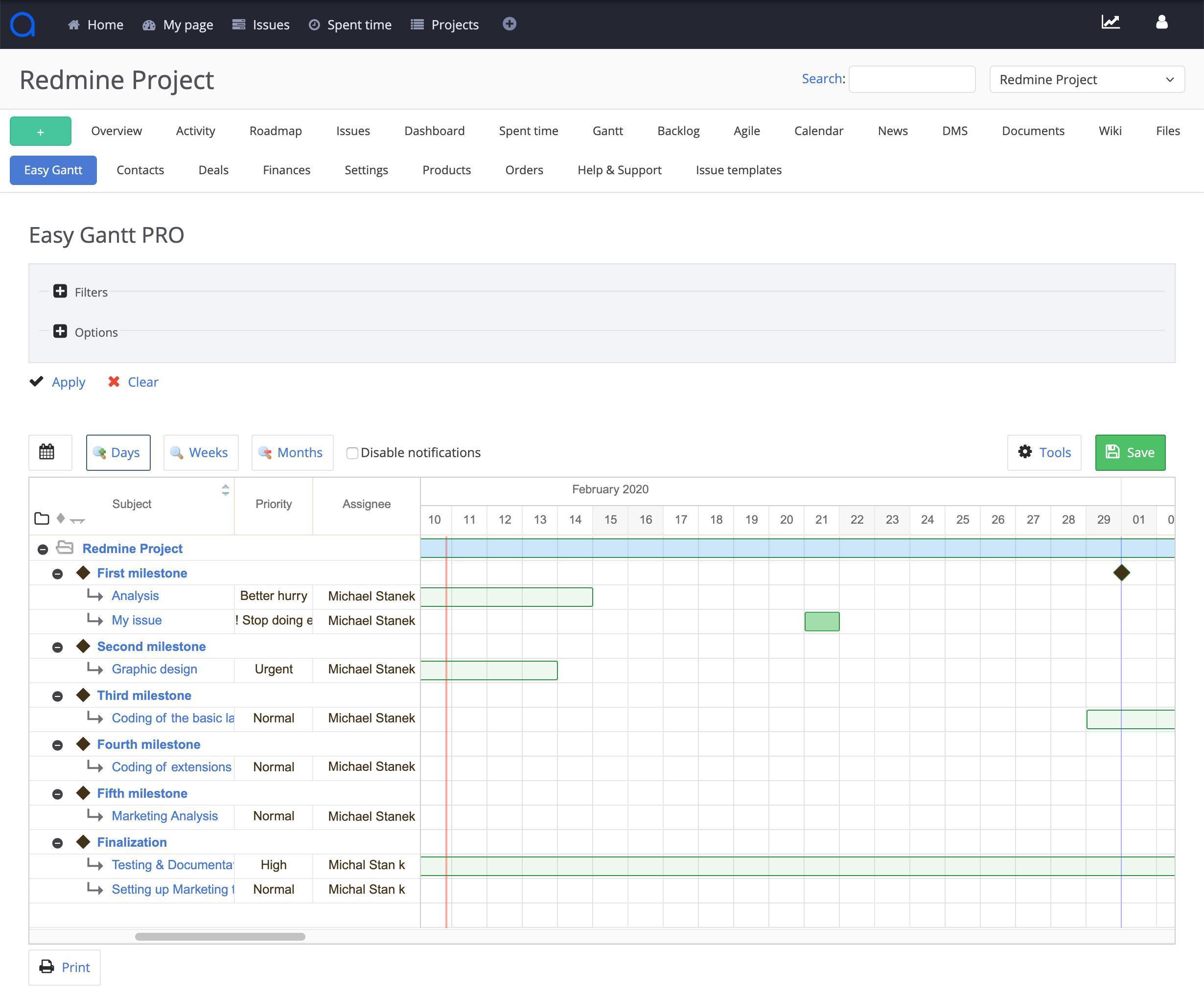Go to My page in top navigation
This screenshot has height=994, width=1204.
178,24
